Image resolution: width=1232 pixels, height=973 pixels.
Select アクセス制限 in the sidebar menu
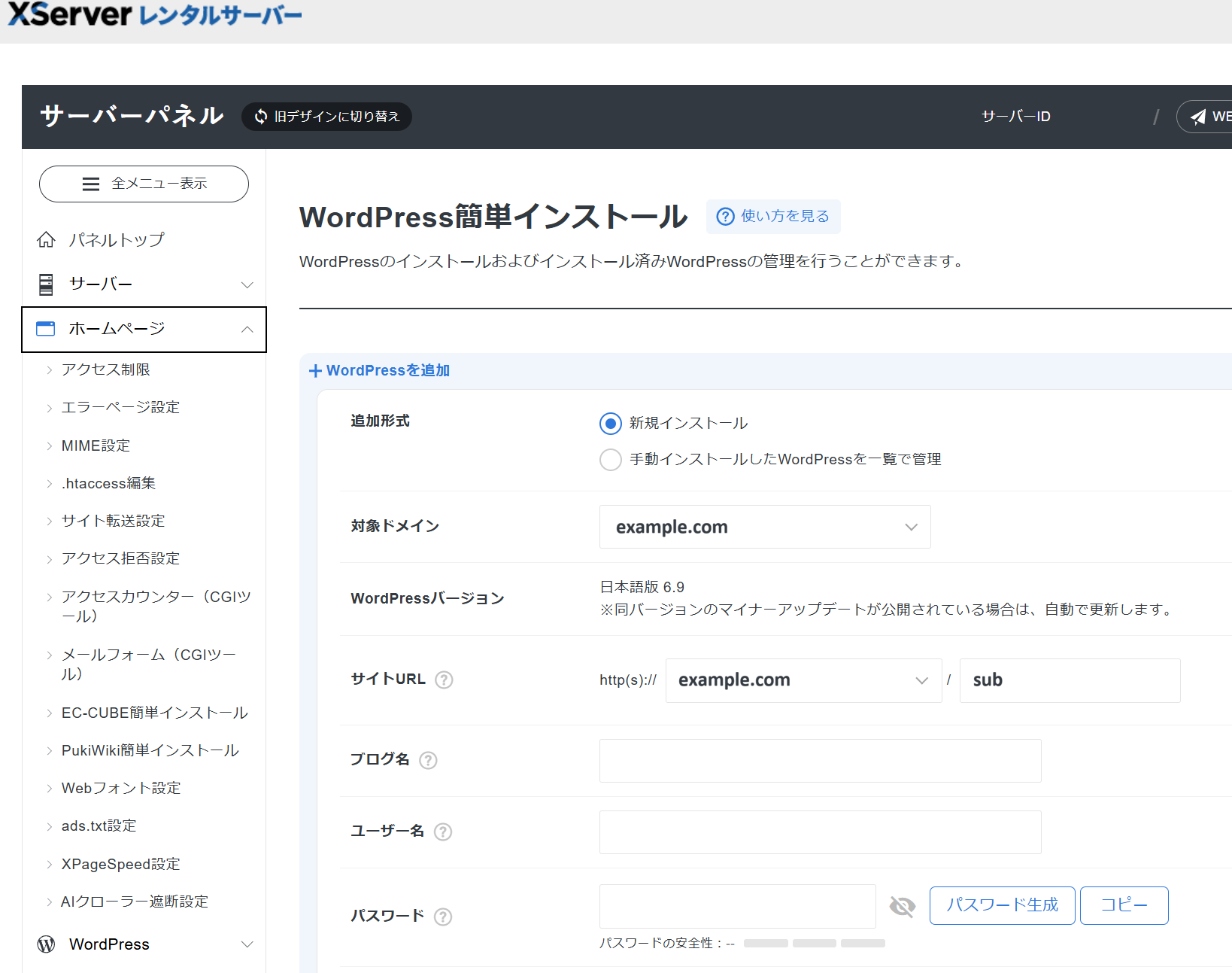pos(106,369)
